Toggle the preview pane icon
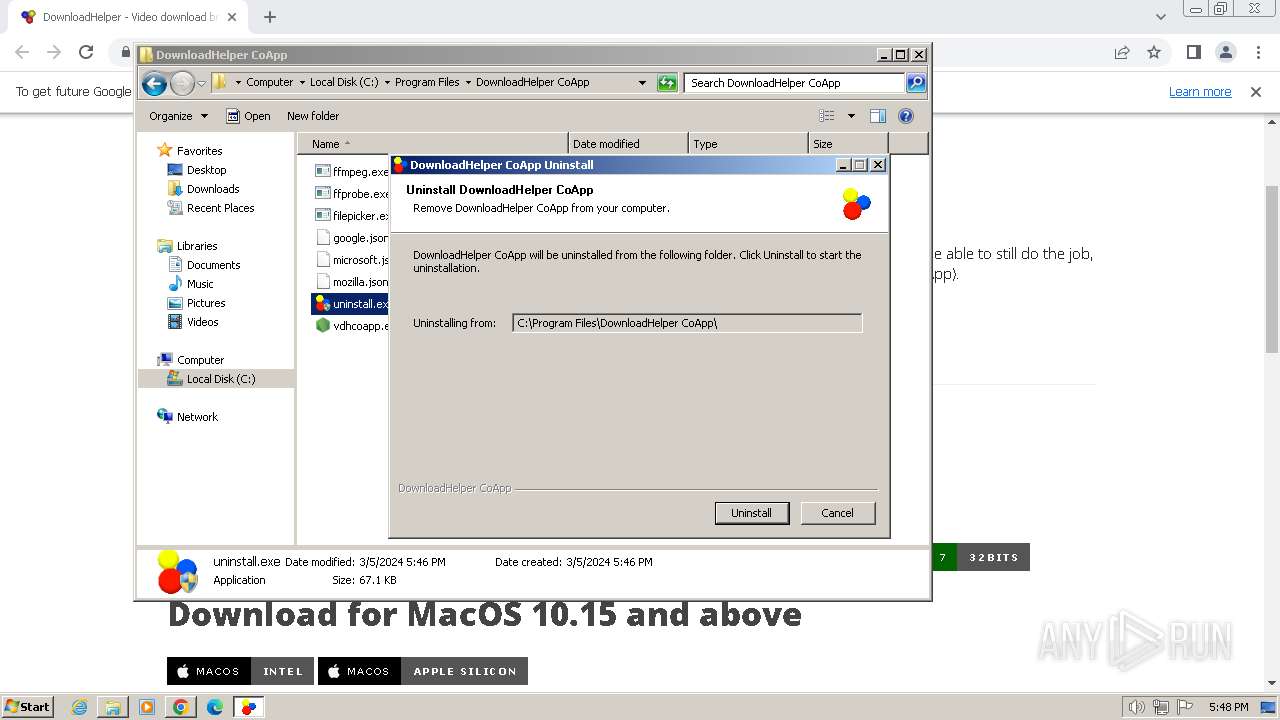The width and height of the screenshot is (1280, 720). coord(878,116)
